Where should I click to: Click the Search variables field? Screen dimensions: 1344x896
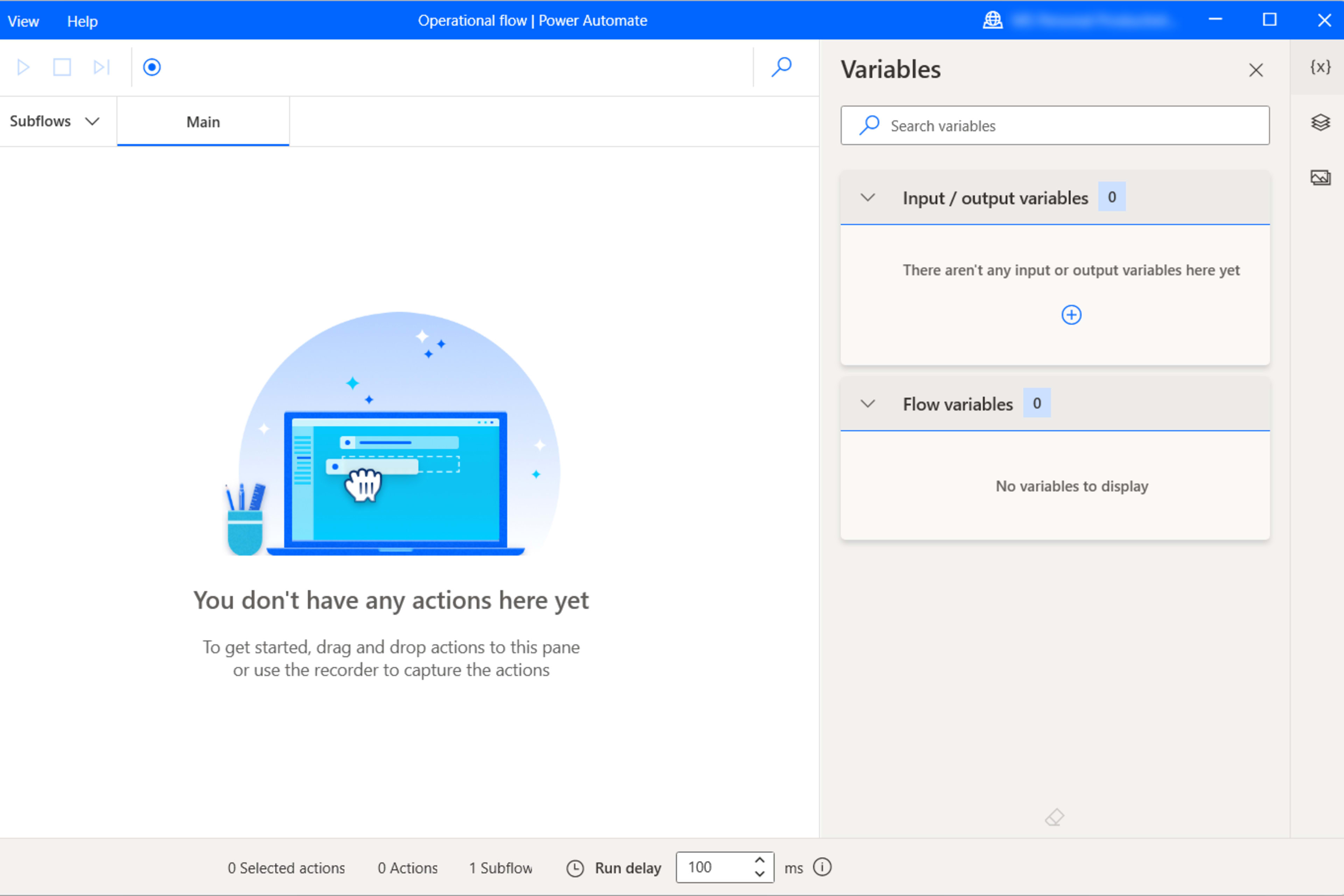pyautogui.click(x=1055, y=125)
